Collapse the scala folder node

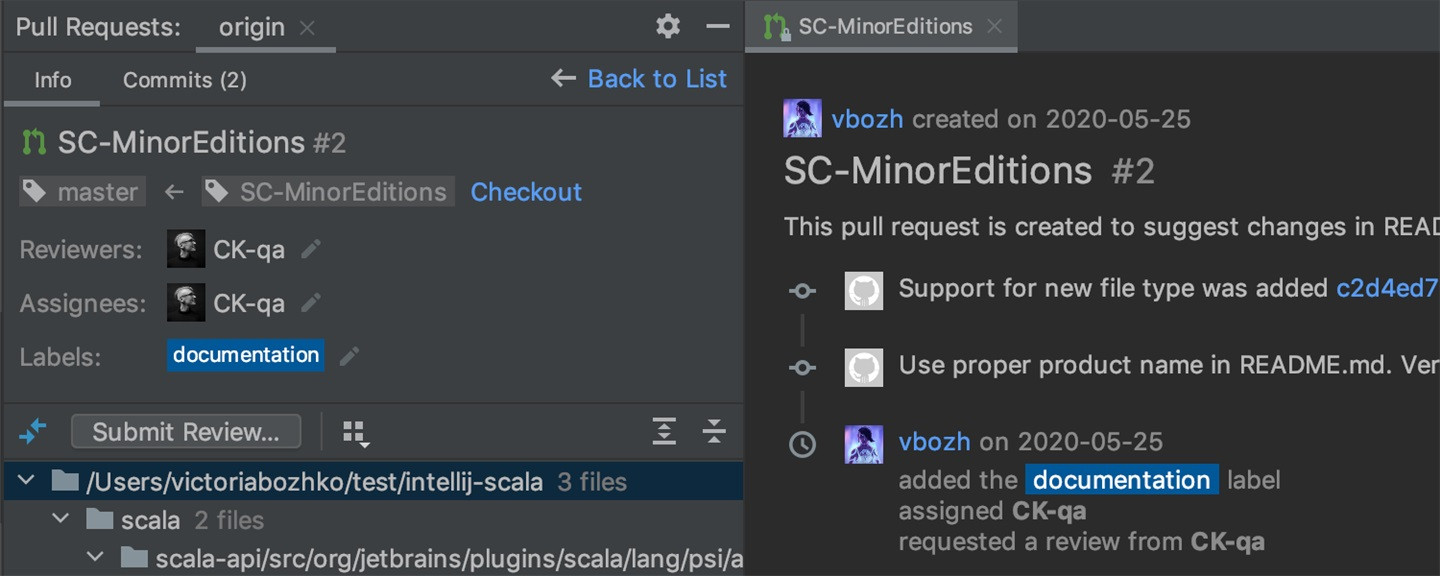[61, 520]
